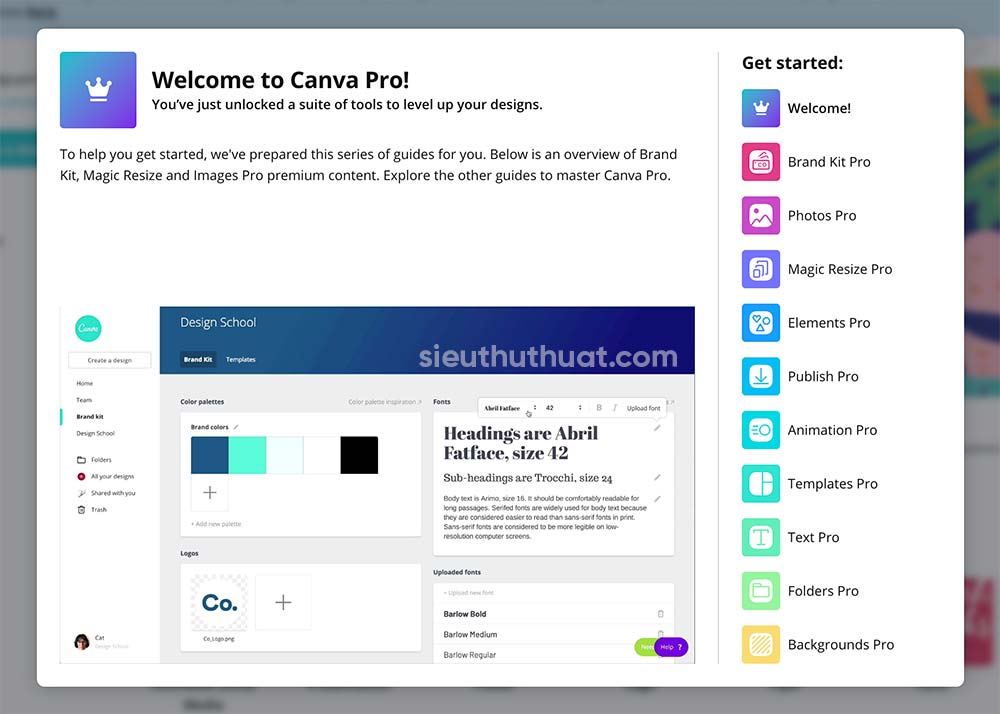Pick the turquoise brand color swatch
The image size is (1000, 714).
247,455
